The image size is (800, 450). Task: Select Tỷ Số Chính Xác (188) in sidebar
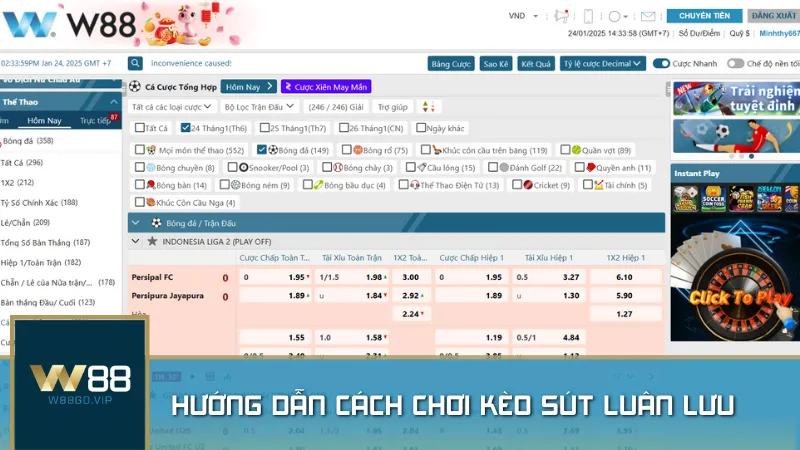coord(40,202)
